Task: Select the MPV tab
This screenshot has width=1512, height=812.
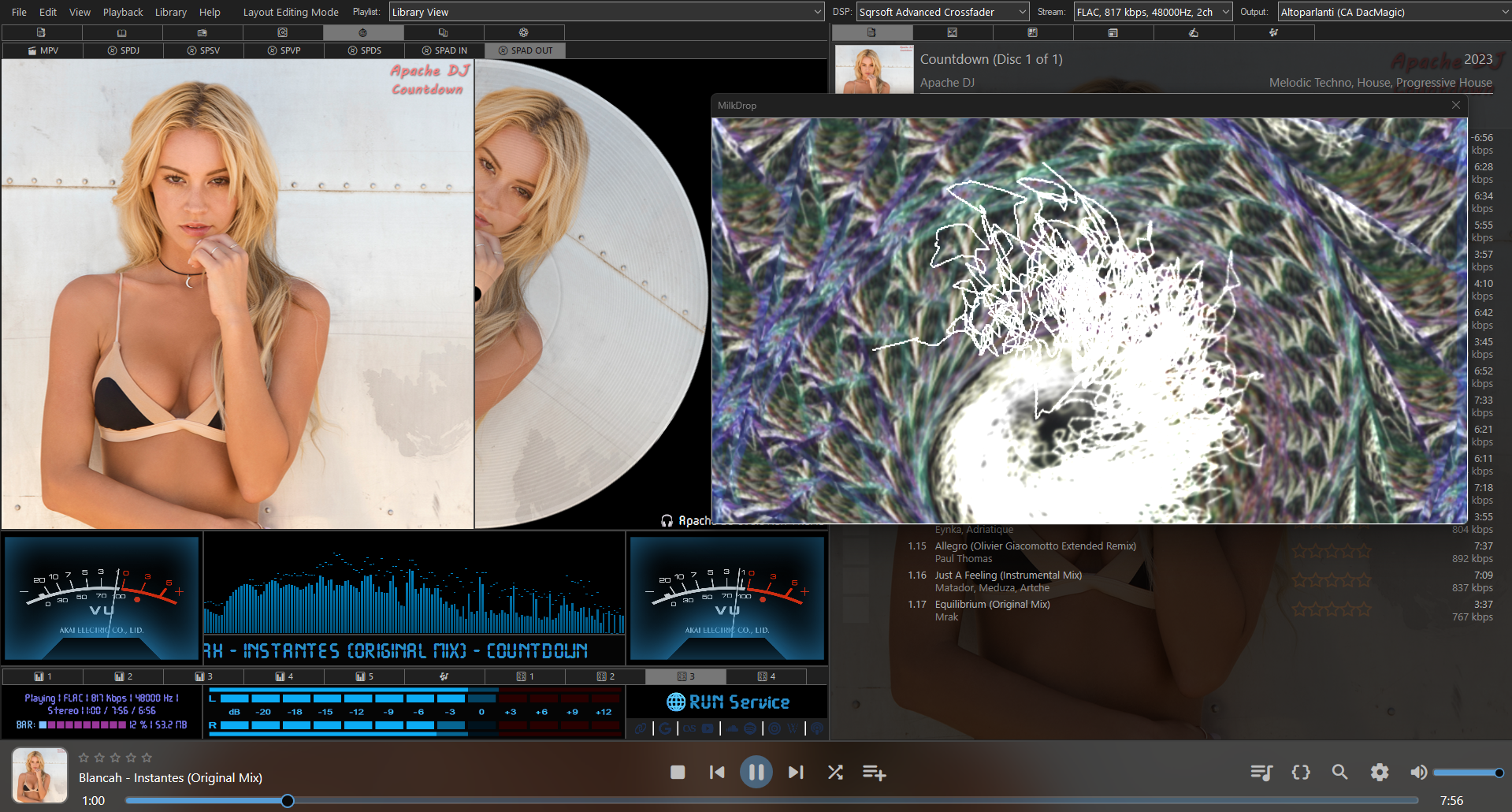Action: click(x=43, y=50)
